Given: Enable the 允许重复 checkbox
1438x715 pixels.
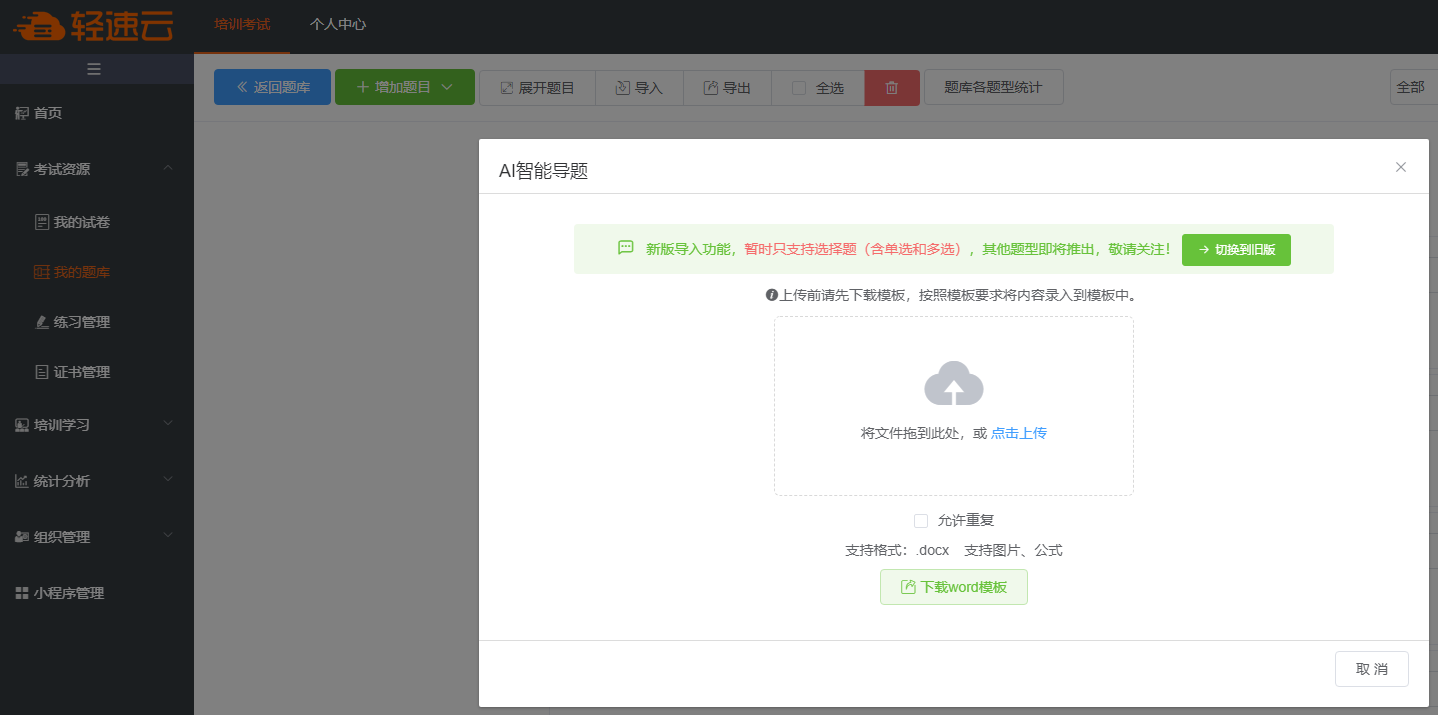Looking at the screenshot, I should pyautogui.click(x=921, y=521).
